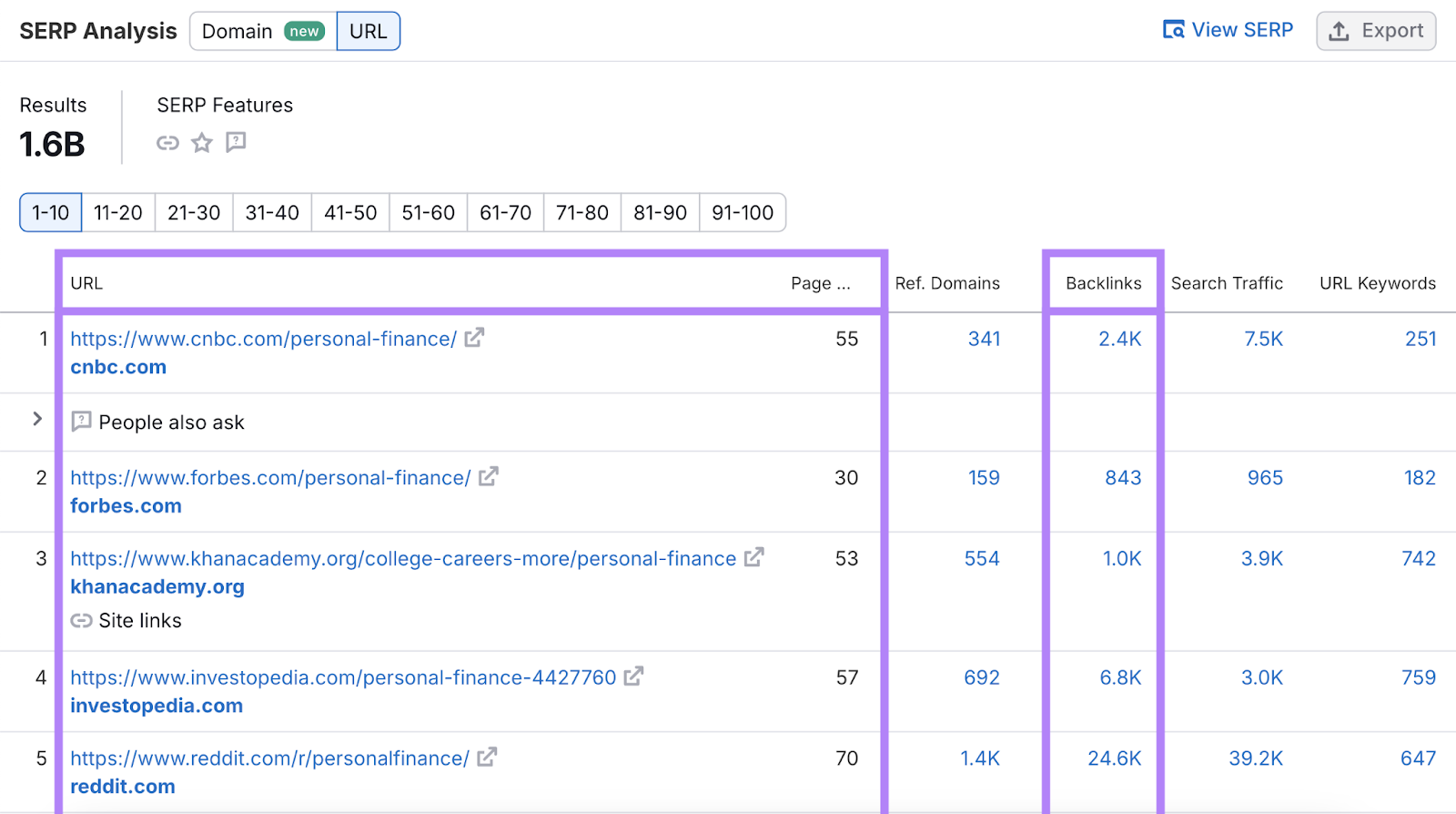
Task: Open Investopedia's 692 referring domains
Action: click(981, 677)
